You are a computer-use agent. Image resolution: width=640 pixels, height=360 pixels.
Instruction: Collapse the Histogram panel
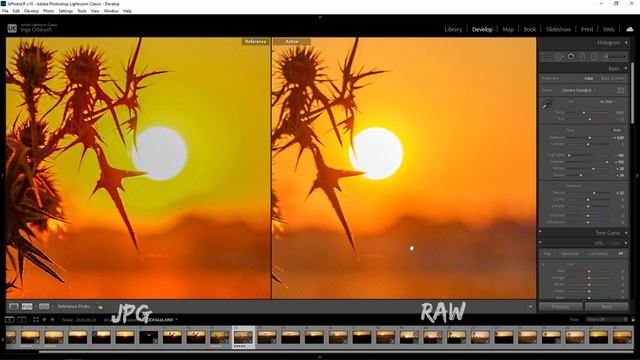click(x=626, y=42)
